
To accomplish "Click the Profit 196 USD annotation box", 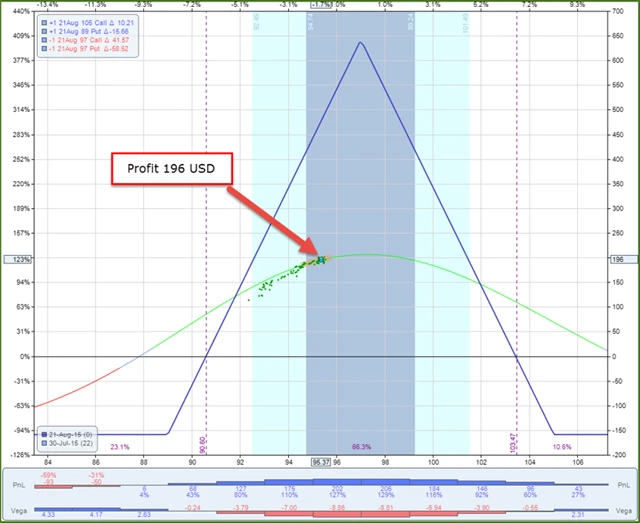I will [172, 169].
